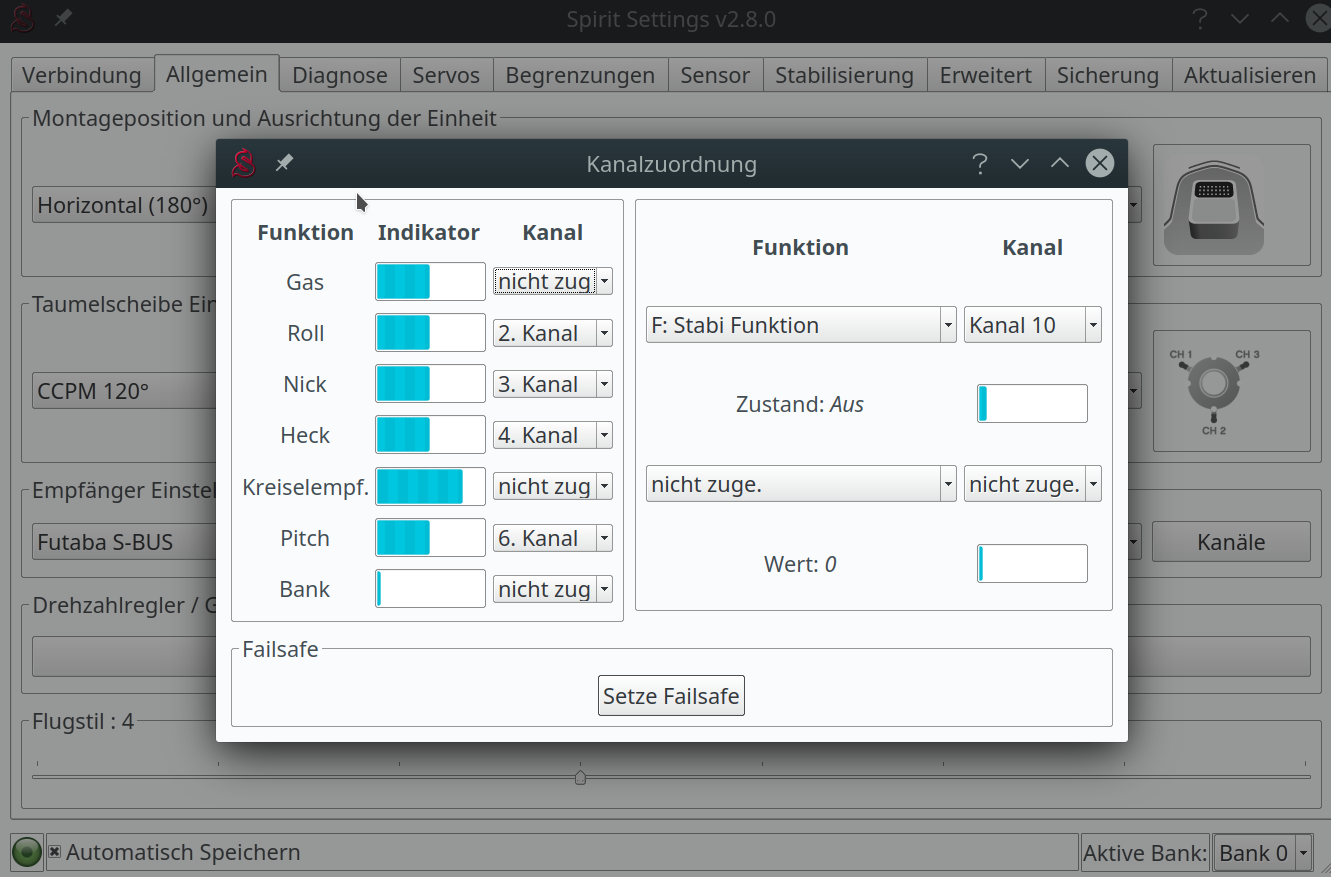Click the pin icon in Spirit Settings title bar

[x=63, y=19]
